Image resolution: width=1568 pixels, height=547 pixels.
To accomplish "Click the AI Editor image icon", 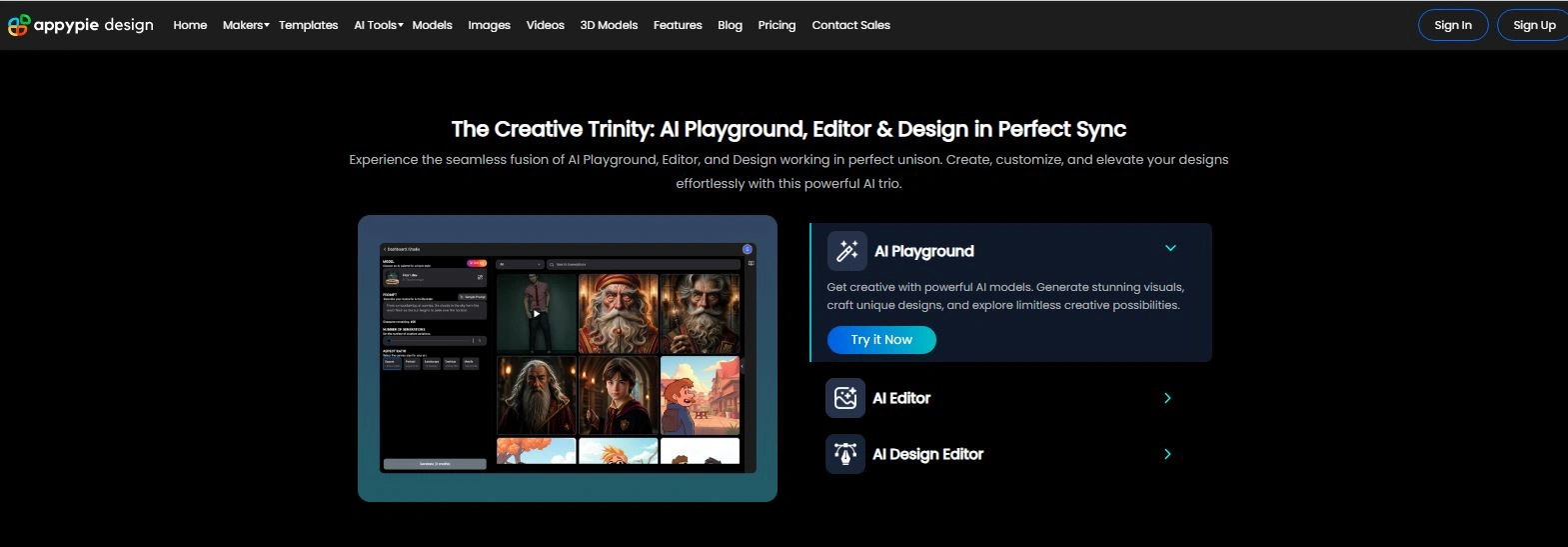I will click(845, 398).
